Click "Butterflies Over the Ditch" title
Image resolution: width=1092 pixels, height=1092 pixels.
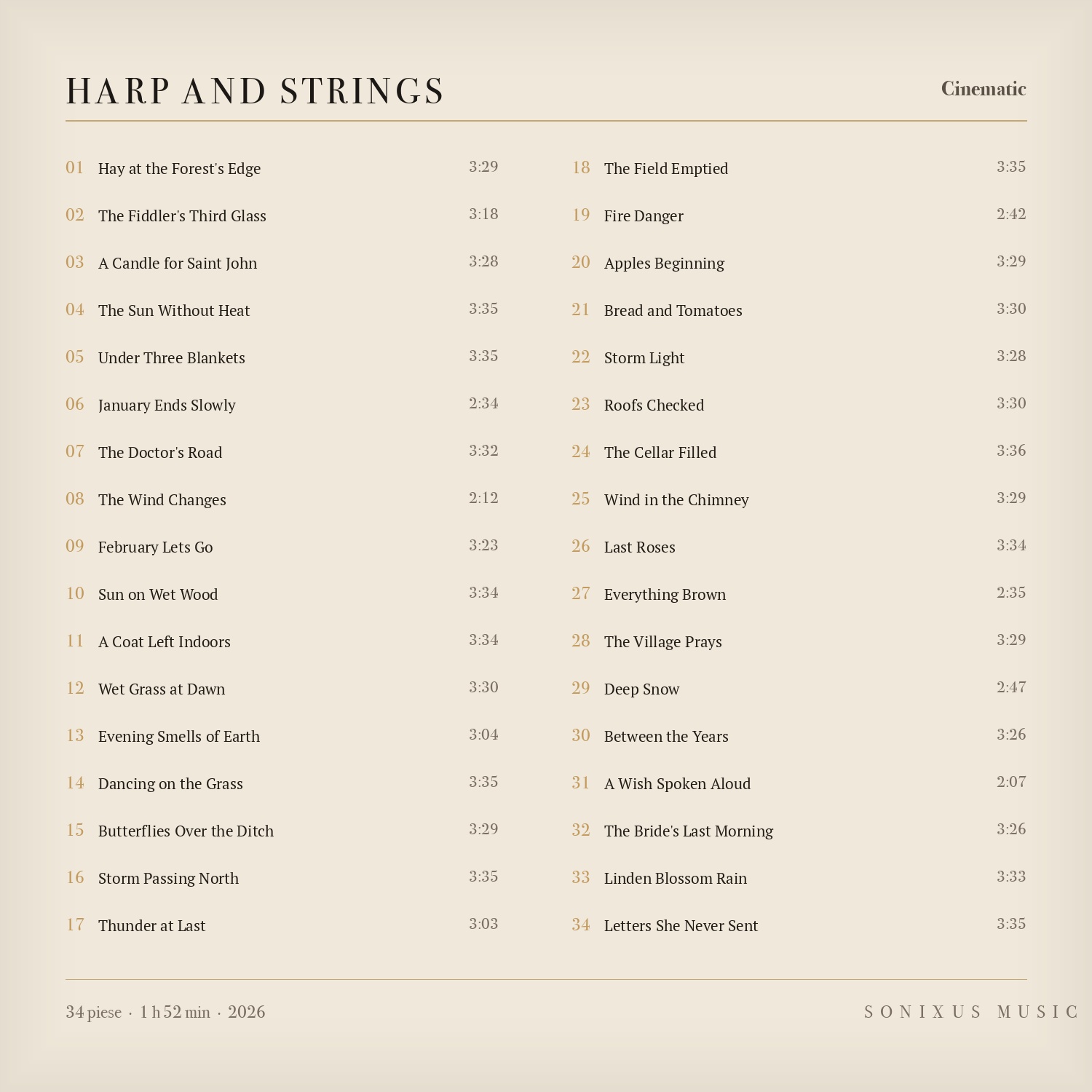click(x=186, y=831)
